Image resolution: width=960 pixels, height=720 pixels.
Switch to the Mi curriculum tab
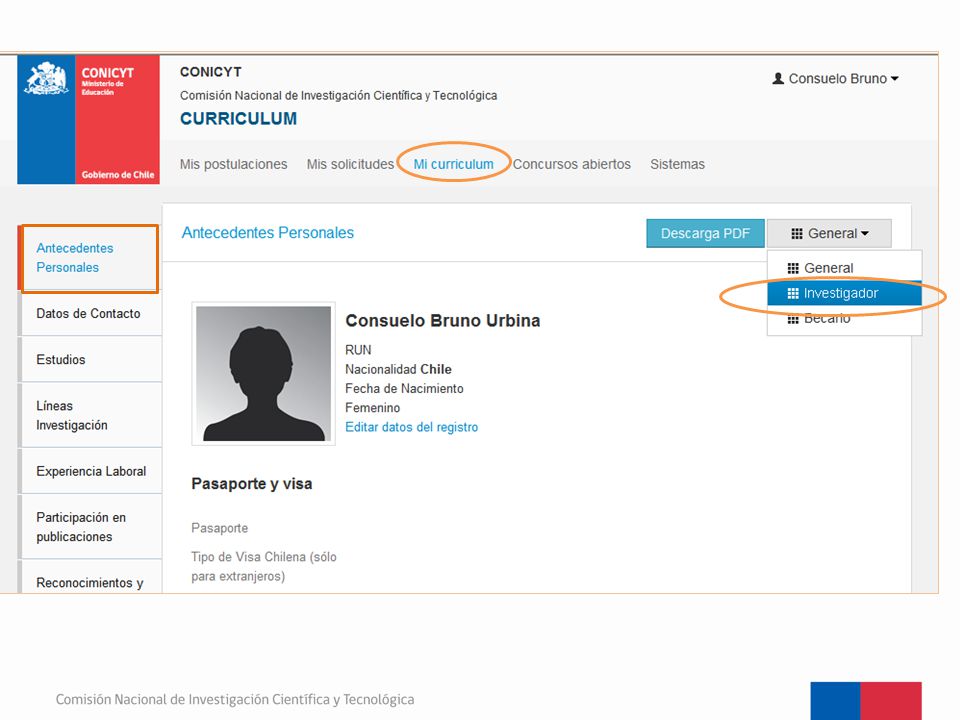coord(453,164)
